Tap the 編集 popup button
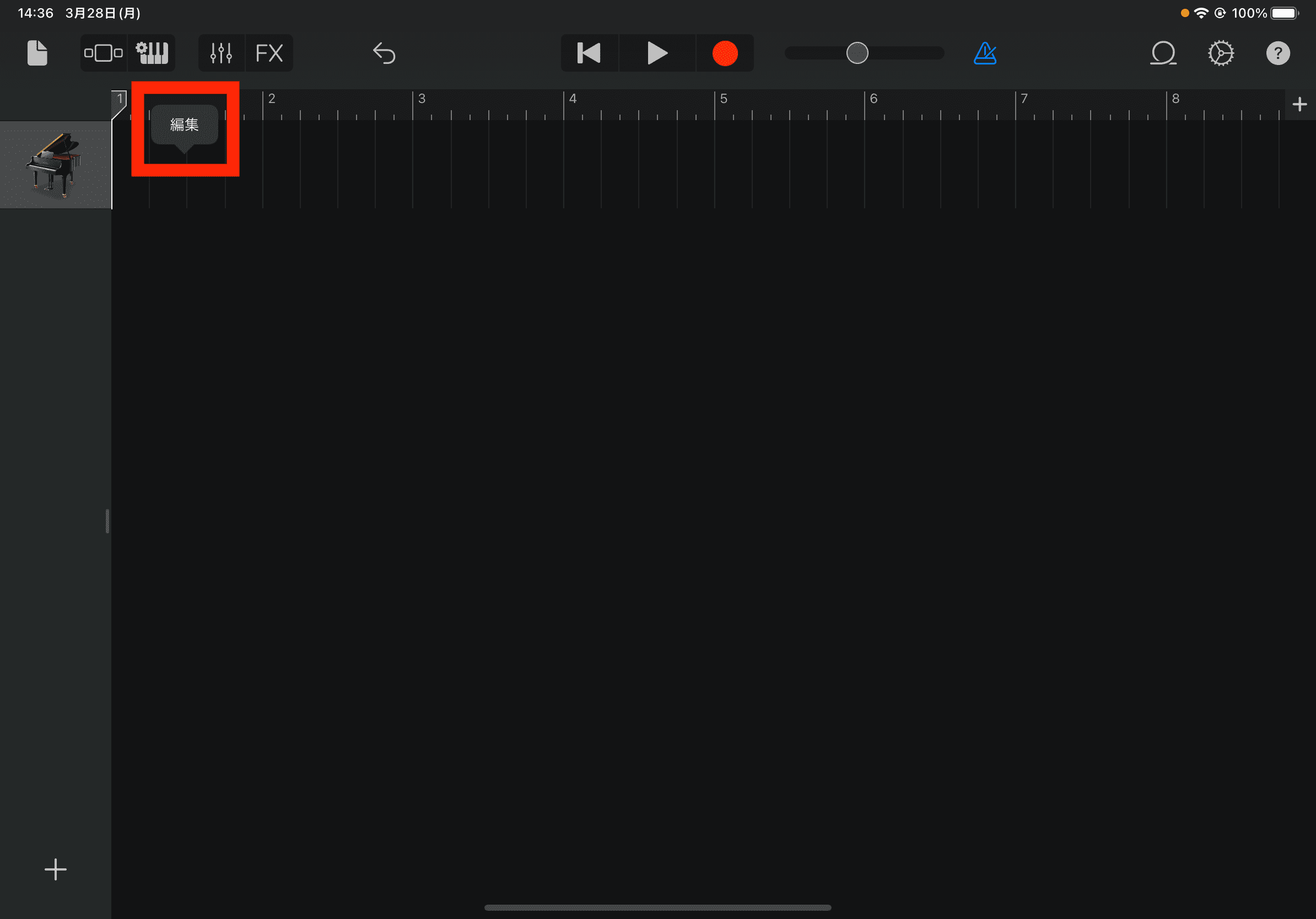 [x=185, y=125]
